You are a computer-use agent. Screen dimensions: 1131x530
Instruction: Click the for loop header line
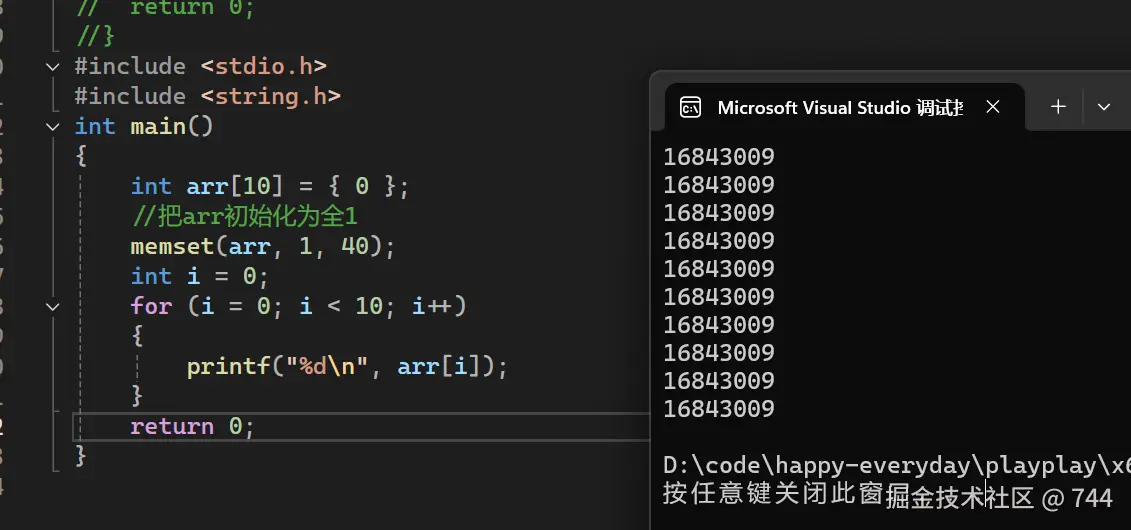pos(298,306)
